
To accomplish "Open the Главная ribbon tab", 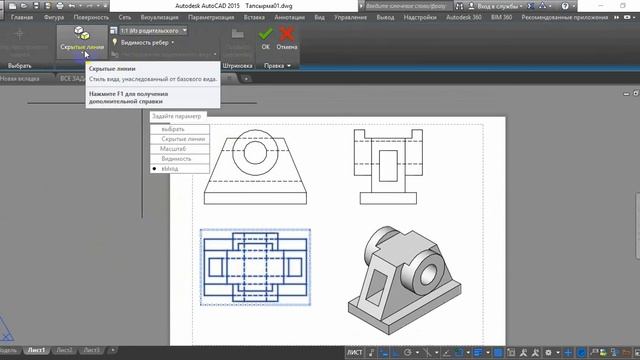I will [22, 17].
